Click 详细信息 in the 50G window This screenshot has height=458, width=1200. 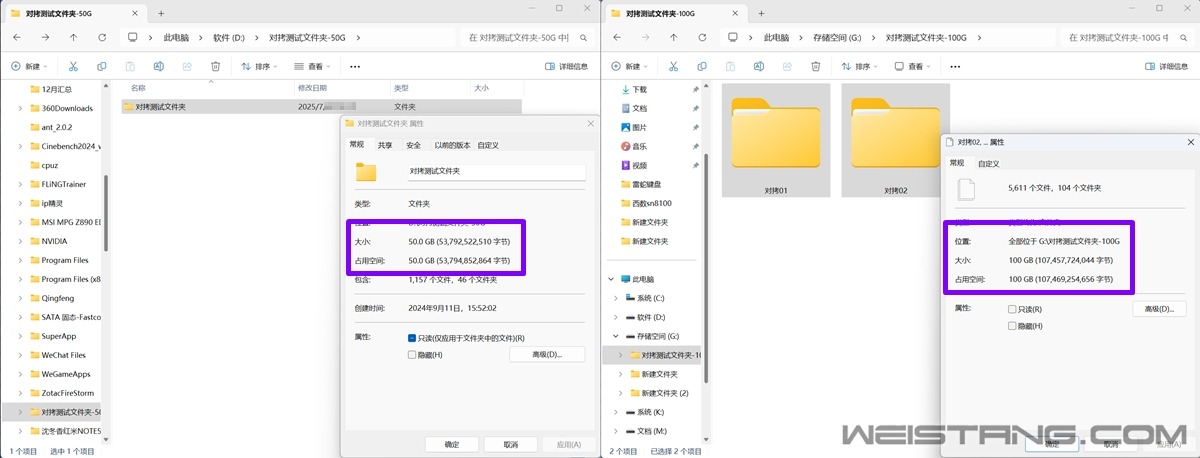(x=566, y=67)
